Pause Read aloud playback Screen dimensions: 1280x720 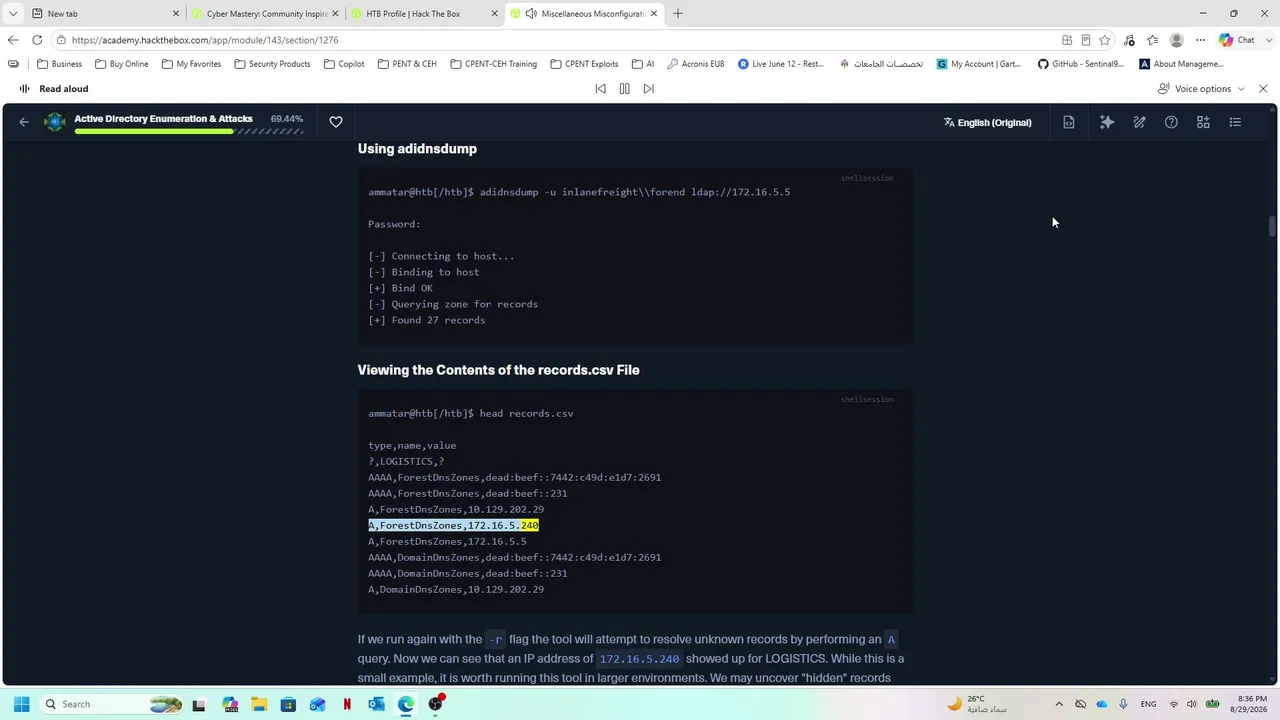pyautogui.click(x=624, y=89)
